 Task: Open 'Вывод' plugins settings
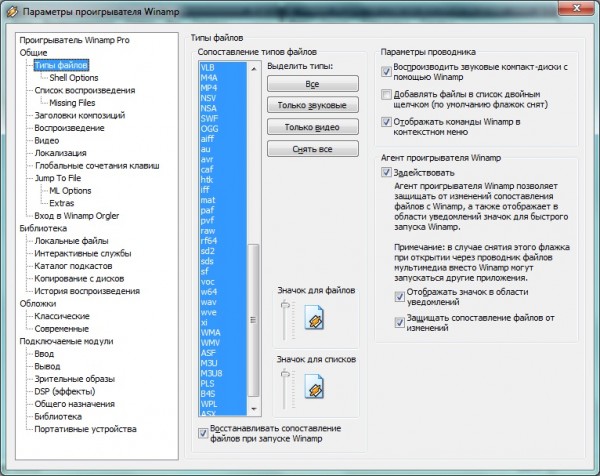click(x=47, y=366)
